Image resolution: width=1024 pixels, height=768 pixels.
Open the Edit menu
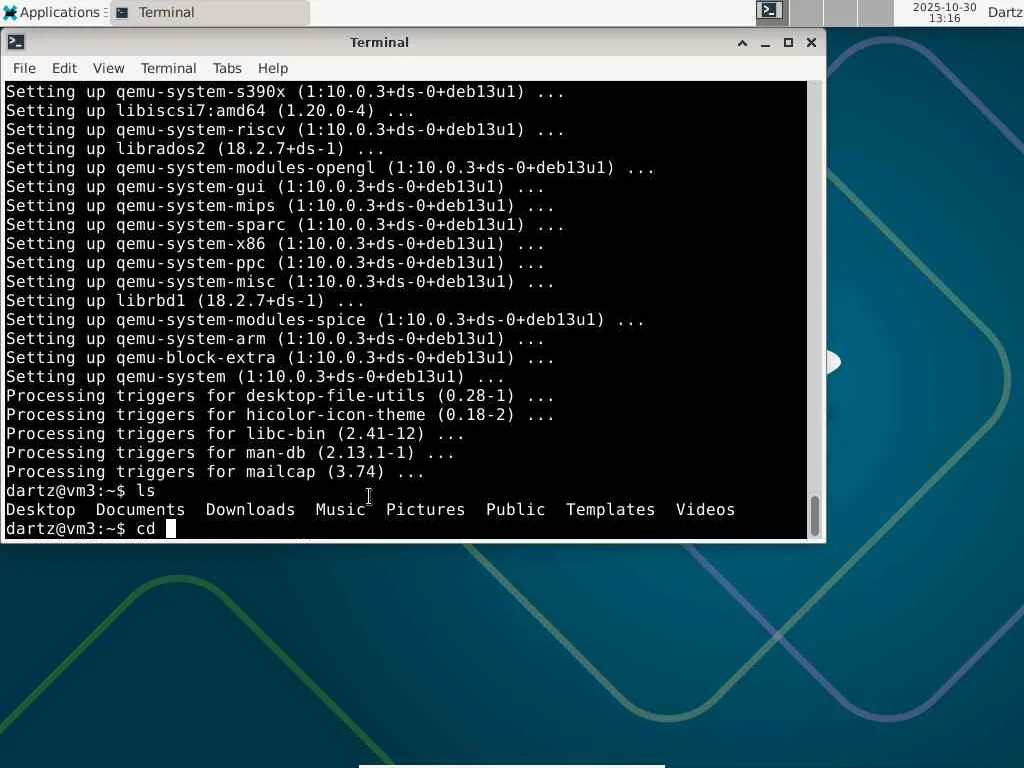(x=64, y=68)
